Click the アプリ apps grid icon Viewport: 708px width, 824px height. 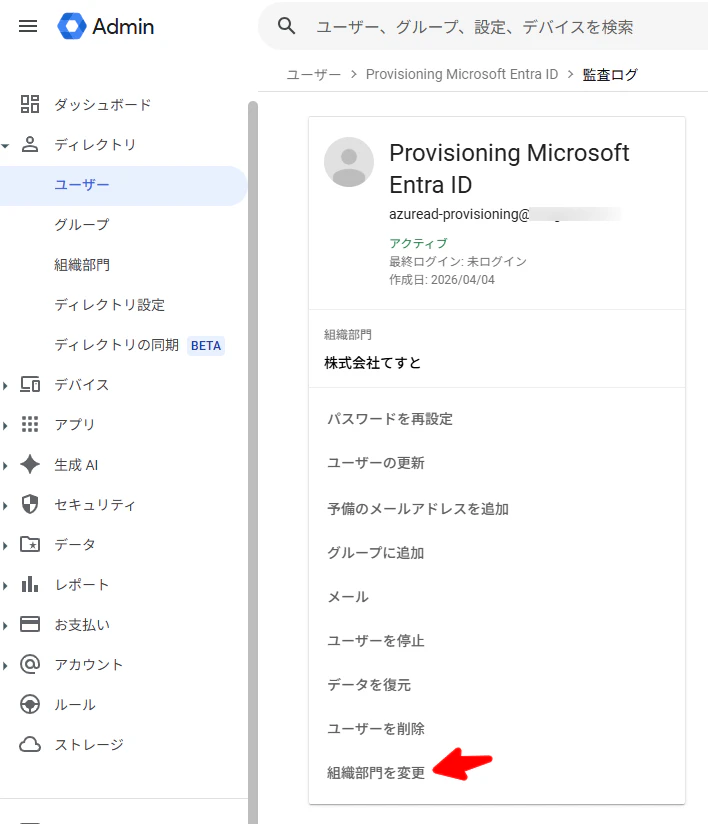[x=30, y=424]
